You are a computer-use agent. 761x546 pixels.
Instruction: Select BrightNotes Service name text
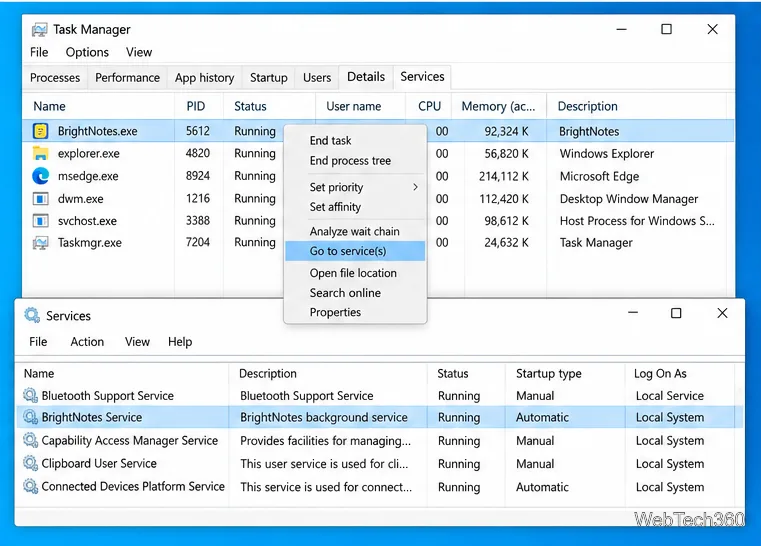click(92, 417)
